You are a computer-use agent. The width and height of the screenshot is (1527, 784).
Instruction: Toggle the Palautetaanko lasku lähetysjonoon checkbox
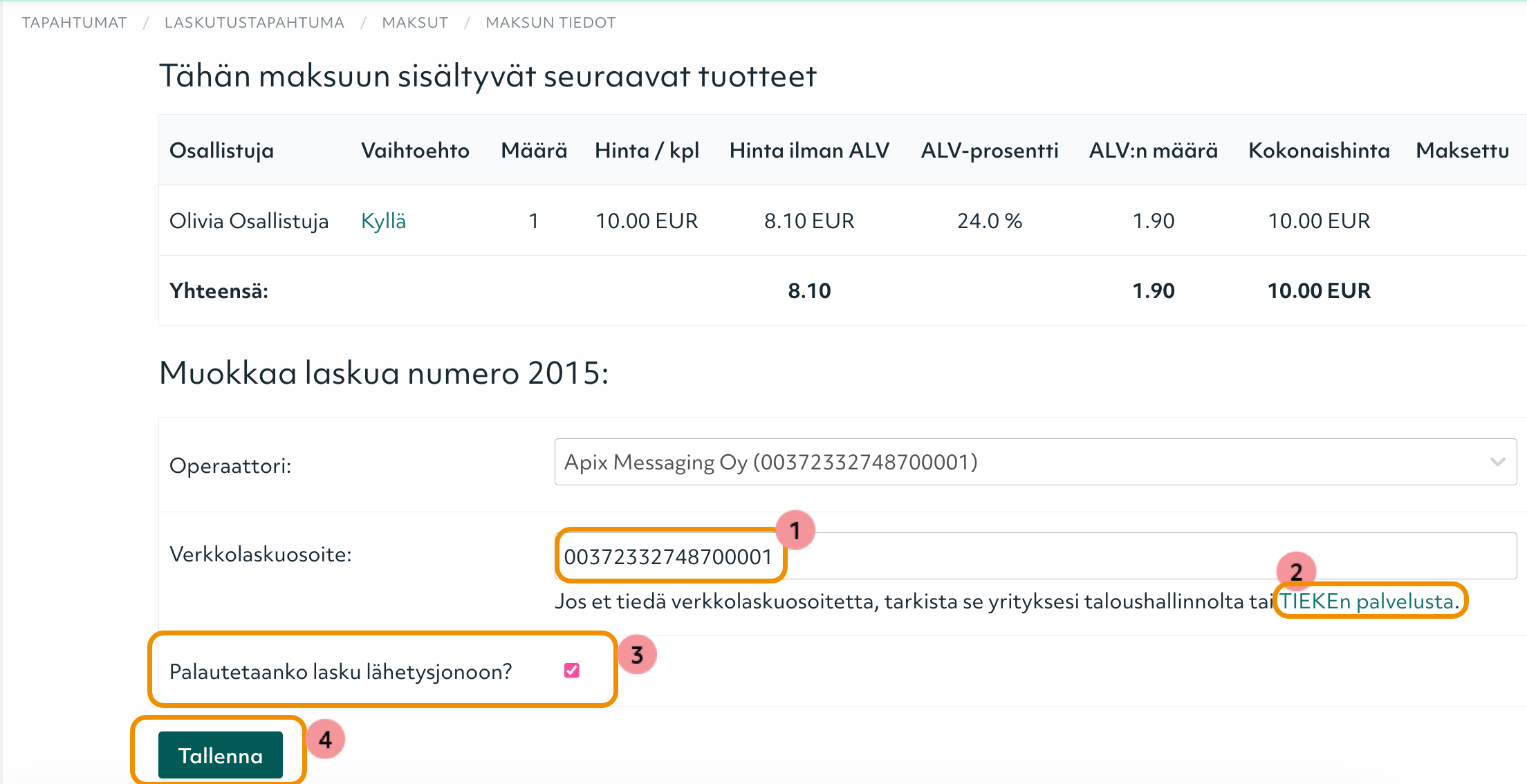coord(572,671)
